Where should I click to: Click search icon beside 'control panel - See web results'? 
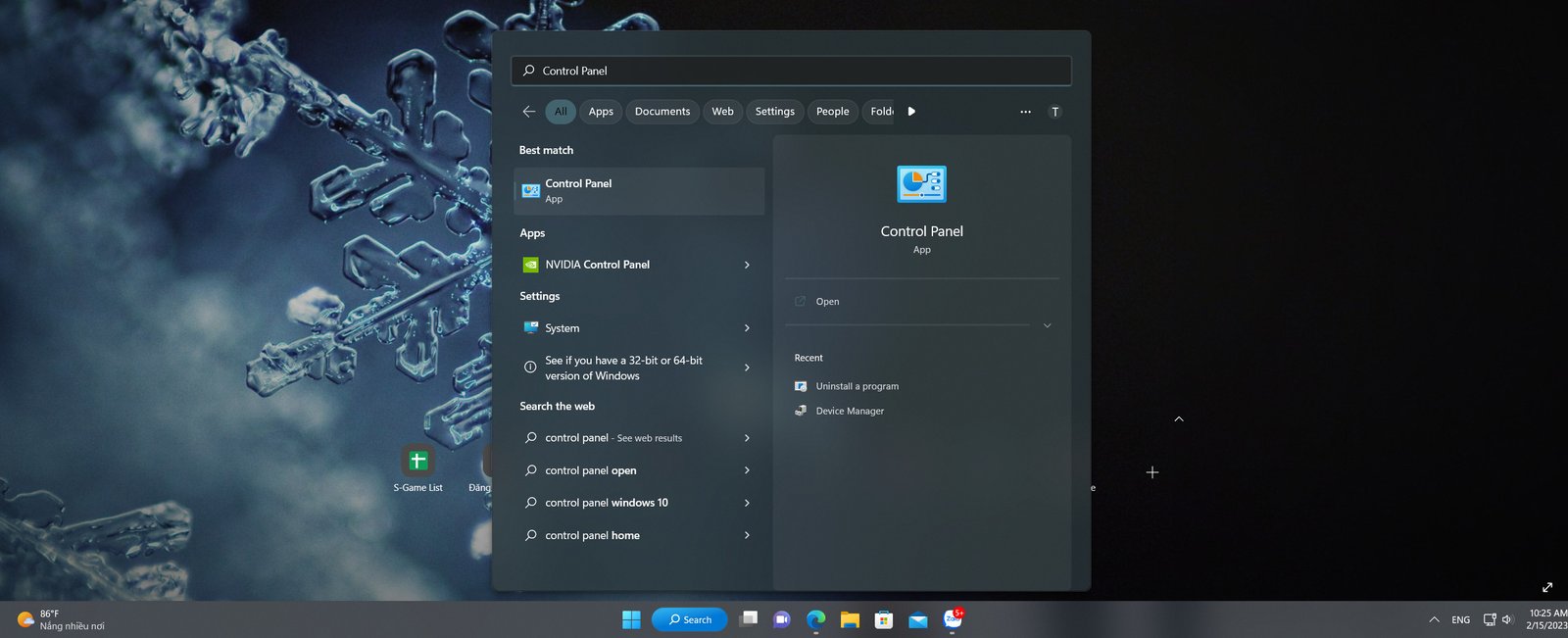[530, 438]
